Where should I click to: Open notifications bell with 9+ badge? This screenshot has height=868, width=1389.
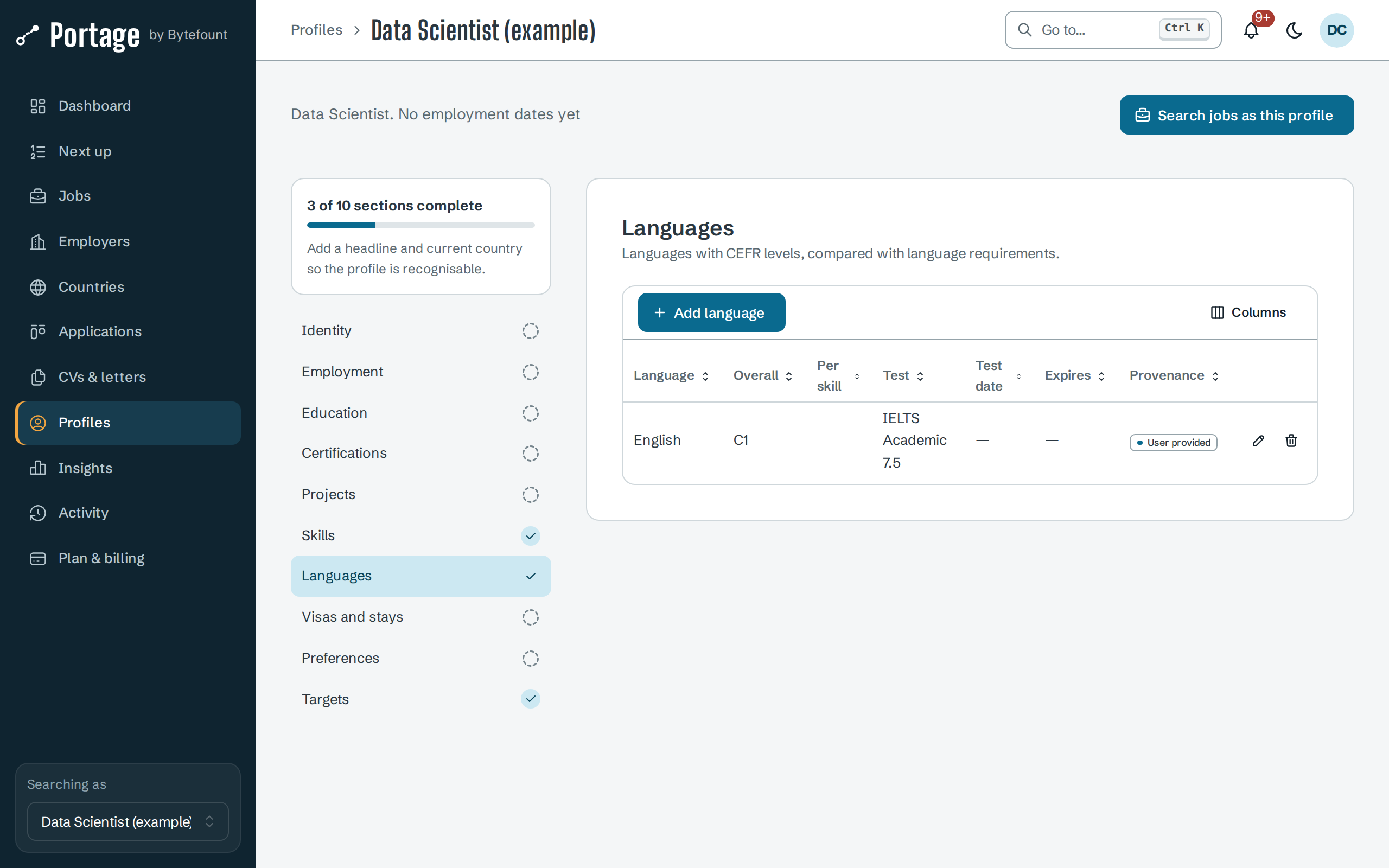coord(1251,30)
